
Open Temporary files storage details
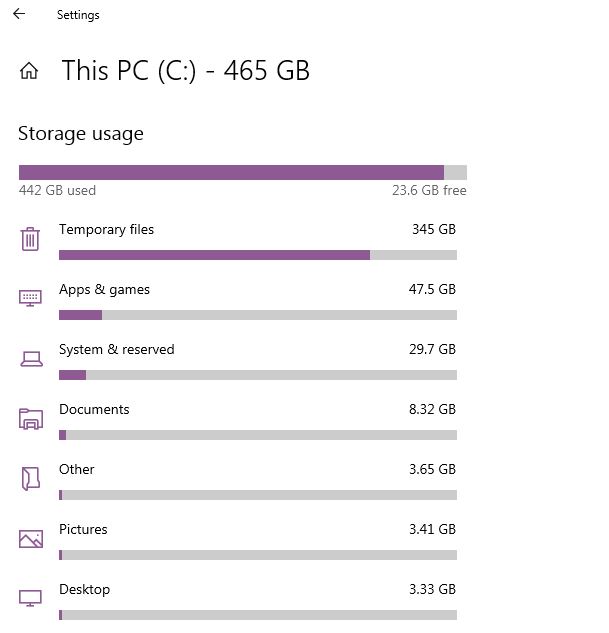point(106,230)
